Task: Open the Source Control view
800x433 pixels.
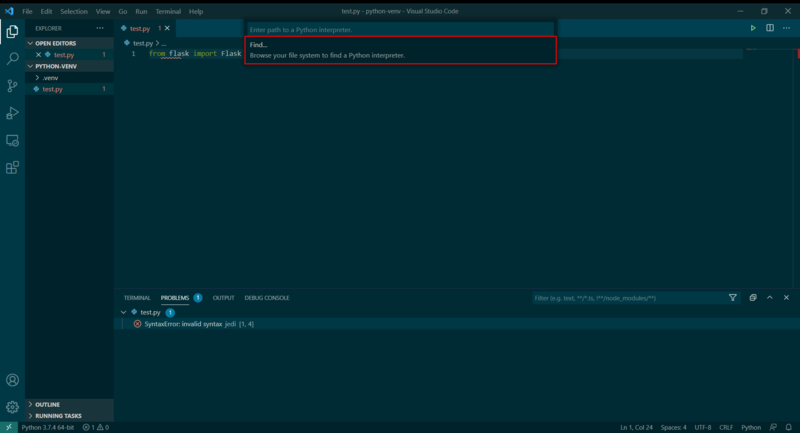Action: [12, 86]
